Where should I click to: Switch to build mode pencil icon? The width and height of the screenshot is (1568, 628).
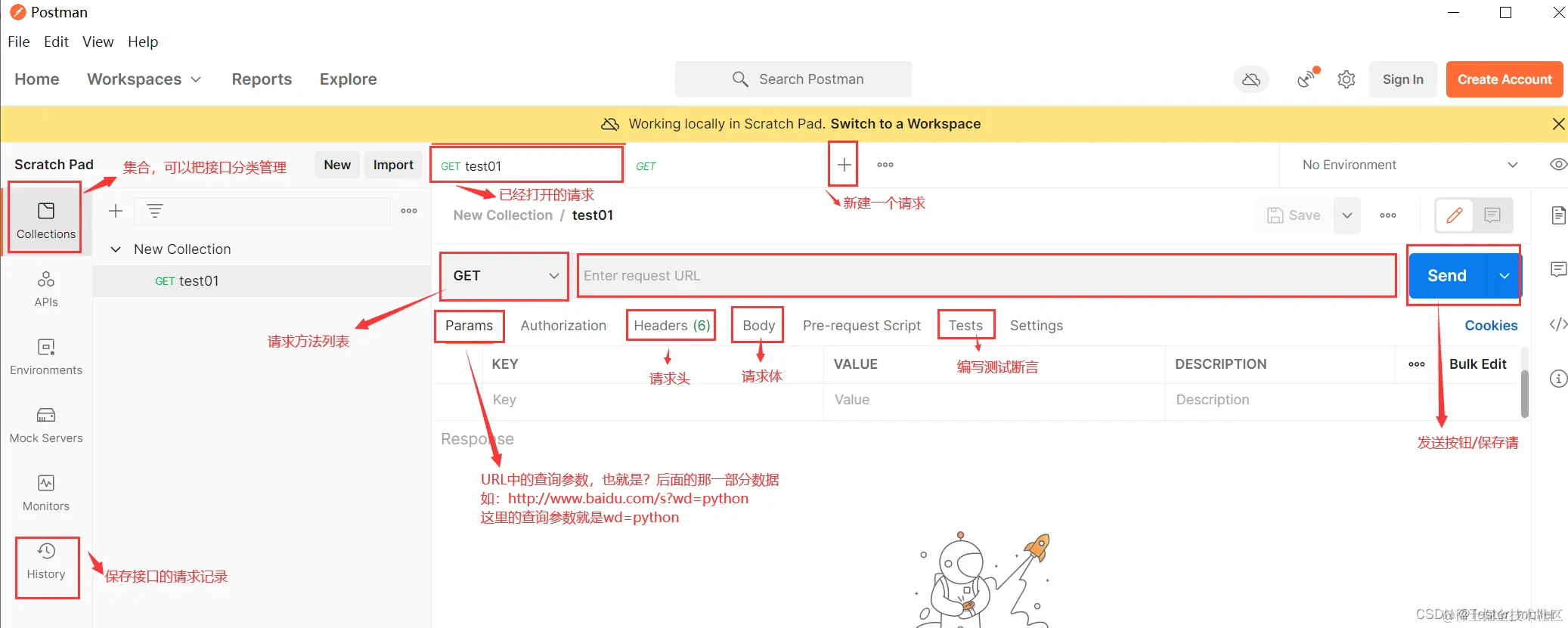[1454, 215]
